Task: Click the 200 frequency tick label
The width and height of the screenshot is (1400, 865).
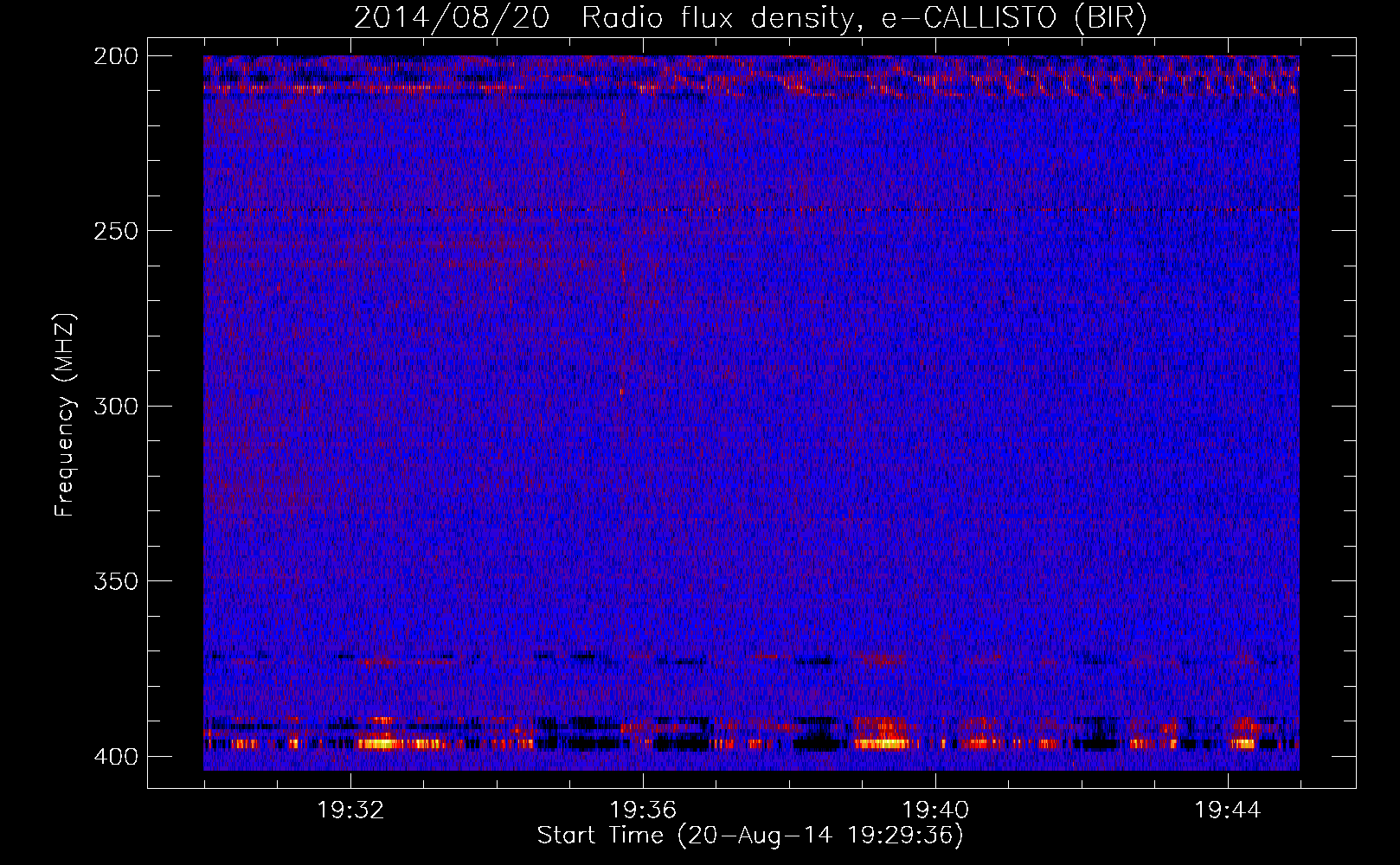Action: pyautogui.click(x=115, y=56)
